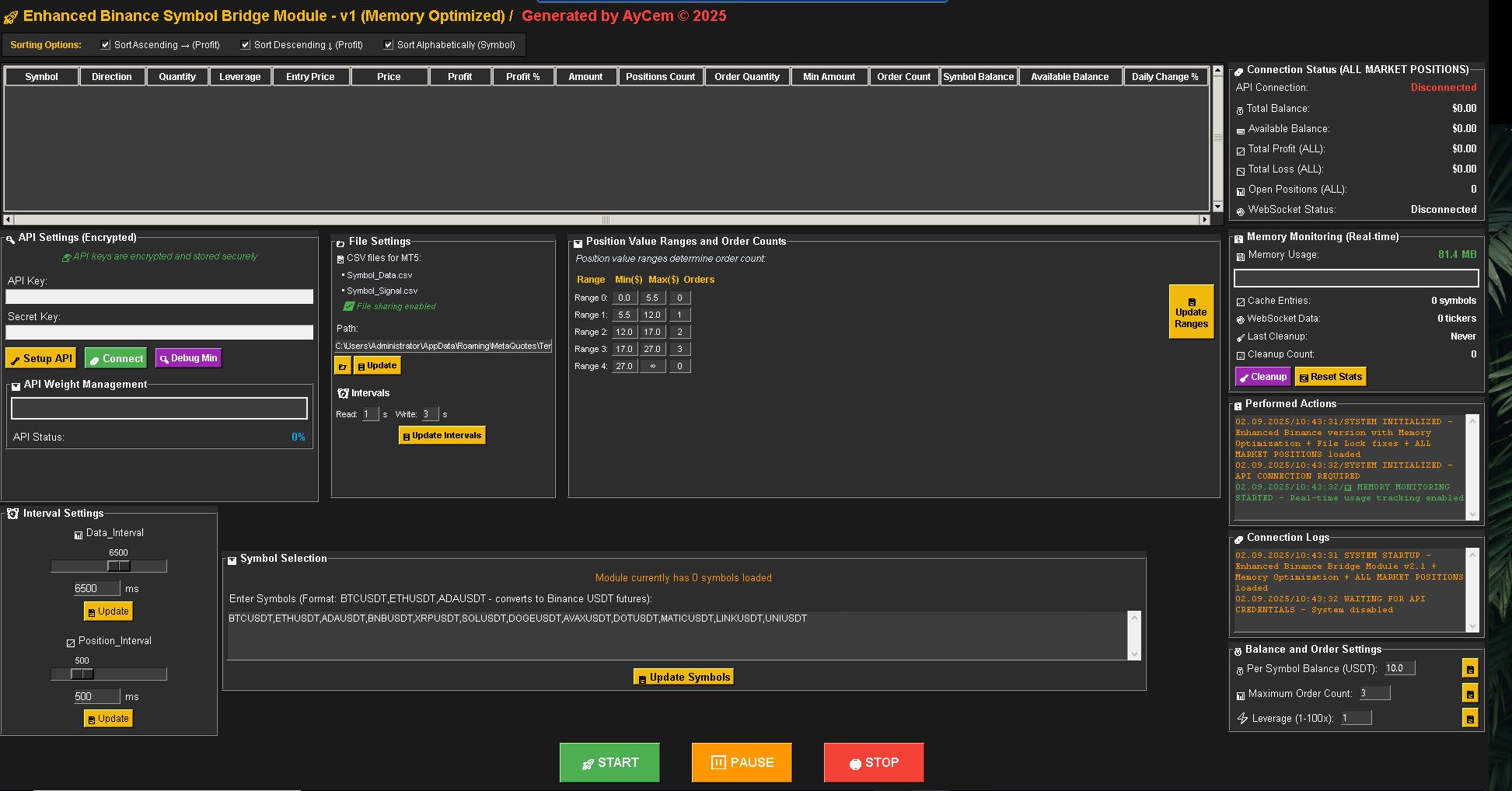
Task: Click the Secret Key input field
Action: tap(159, 332)
